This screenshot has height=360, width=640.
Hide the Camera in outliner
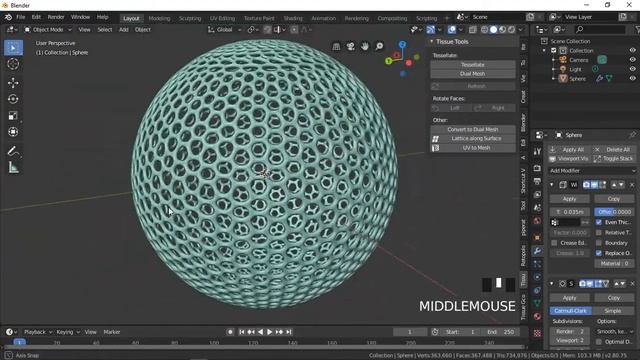coord(632,60)
